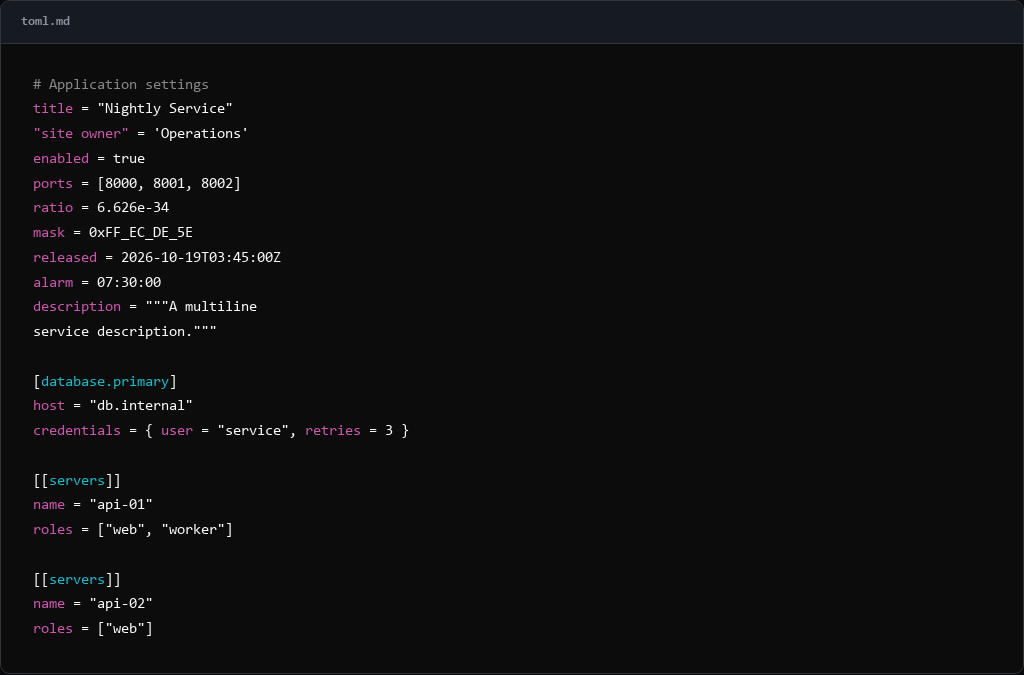The height and width of the screenshot is (675, 1024).
Task: Click the [database.primary] table header
Action: click(105, 381)
